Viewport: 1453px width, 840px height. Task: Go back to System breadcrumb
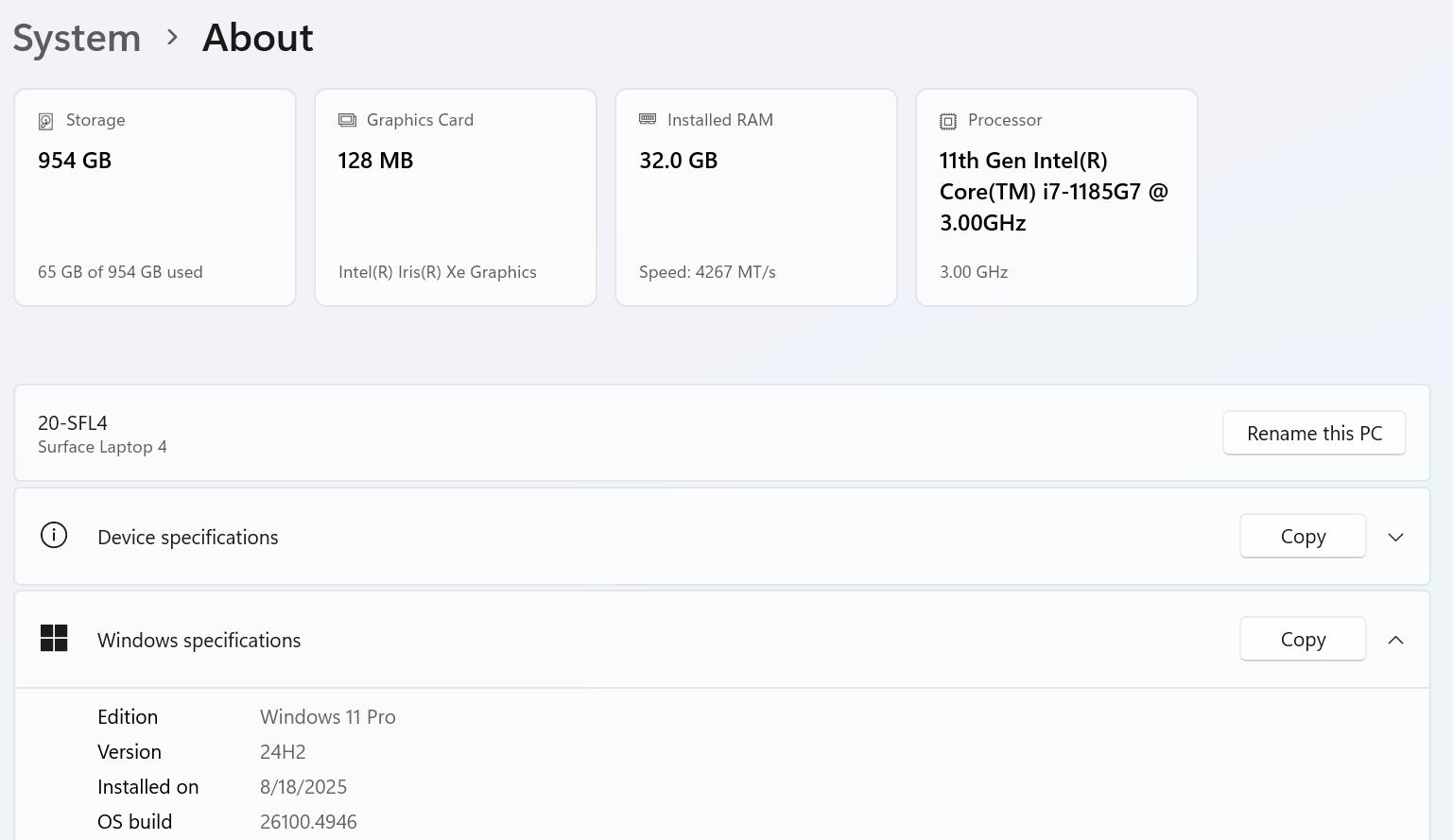[x=77, y=38]
